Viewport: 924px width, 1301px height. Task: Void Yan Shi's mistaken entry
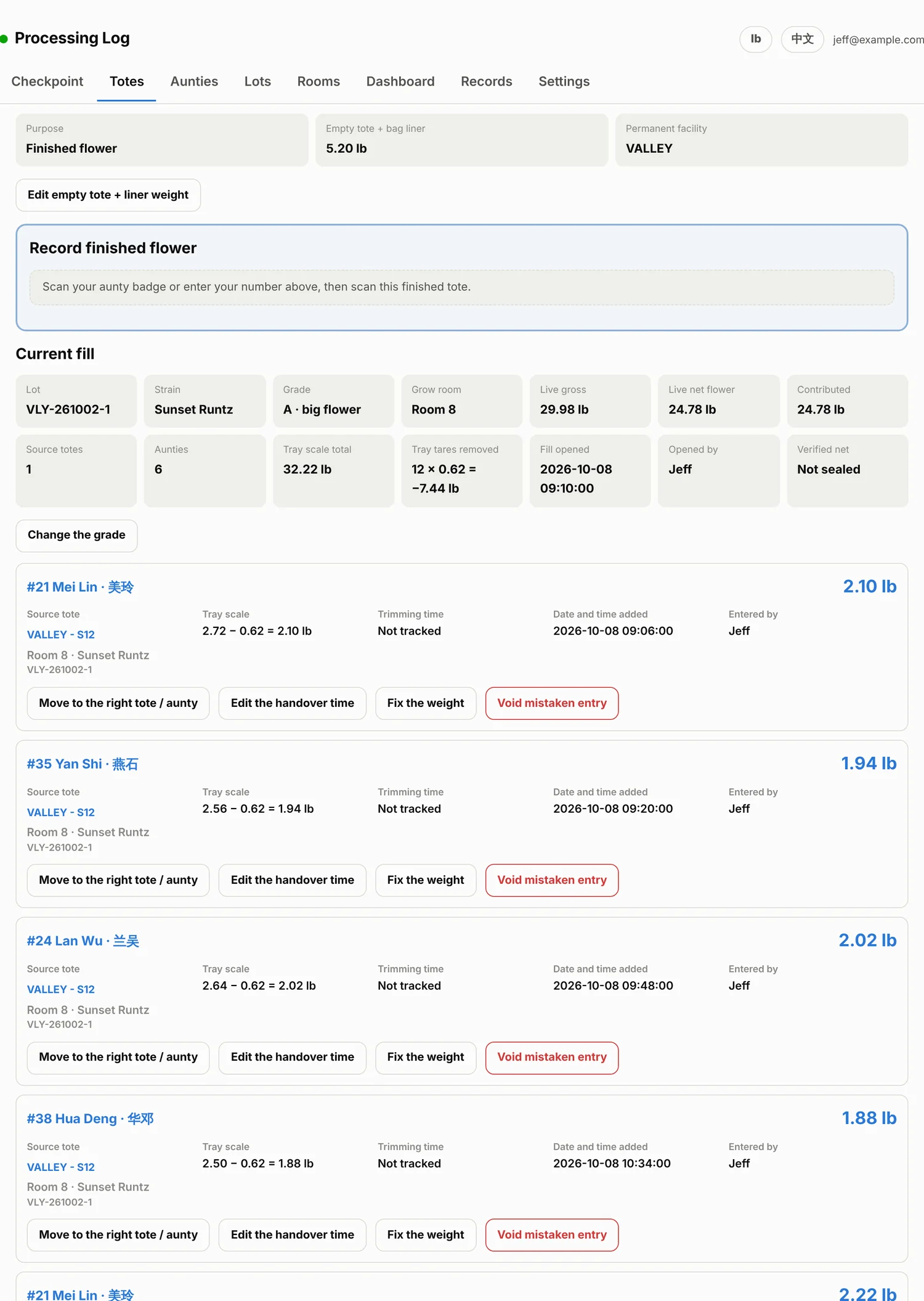(x=552, y=880)
